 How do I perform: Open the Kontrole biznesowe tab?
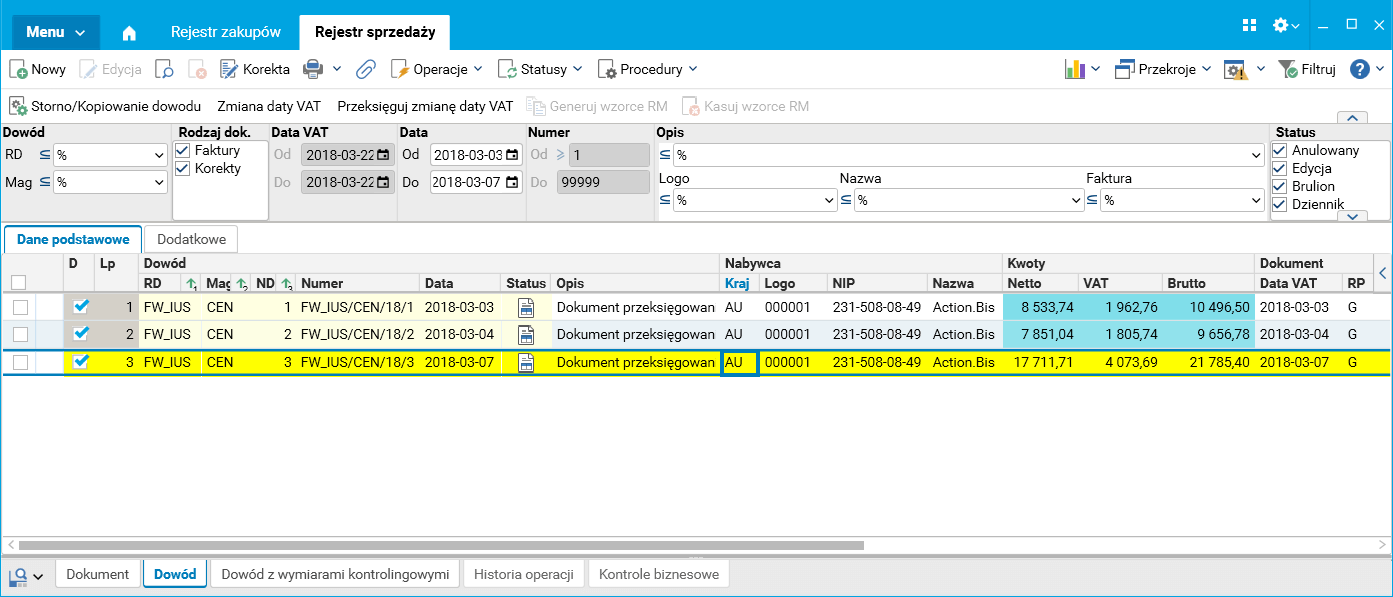click(x=659, y=574)
